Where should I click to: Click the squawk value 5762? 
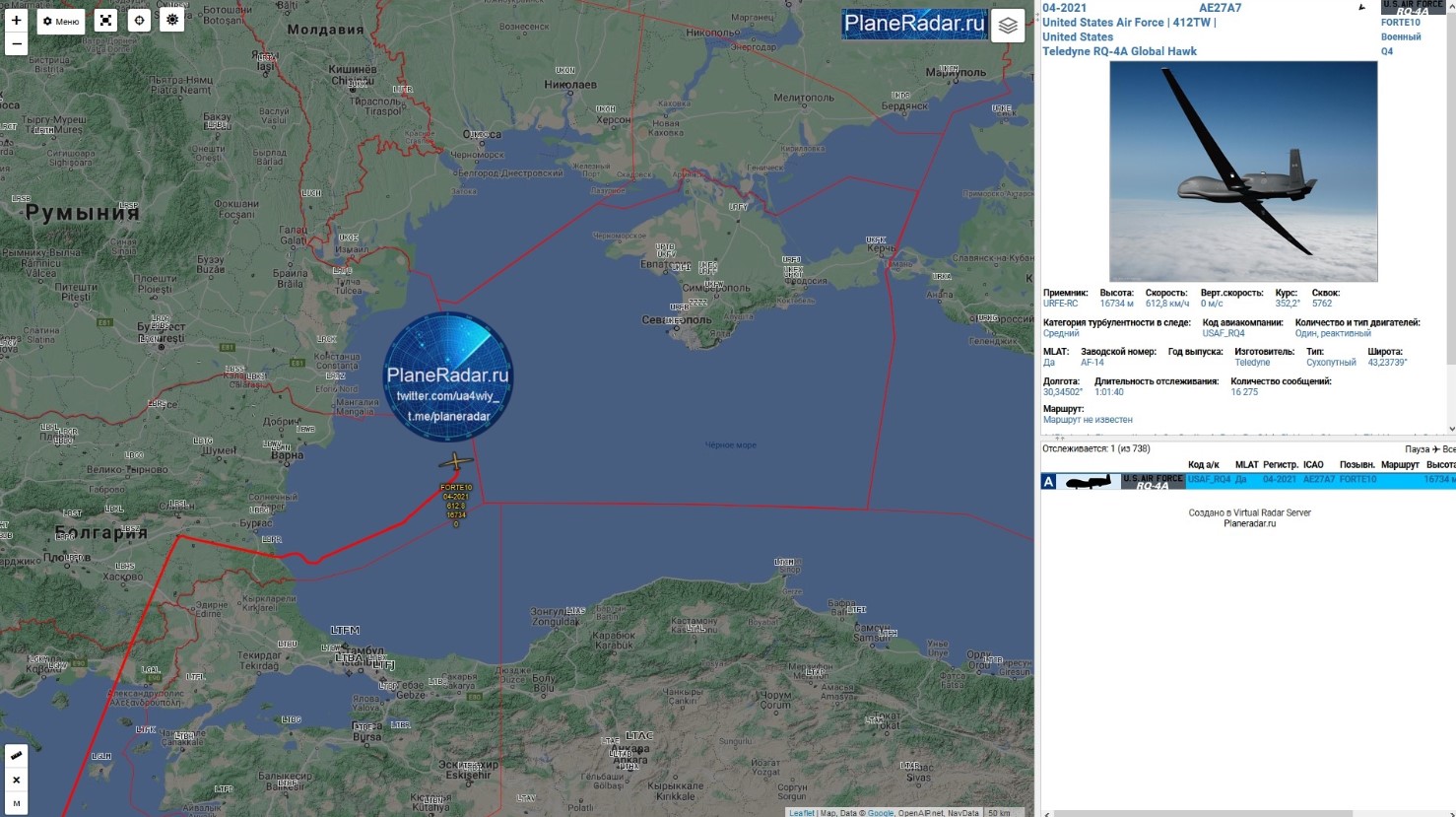(x=1321, y=304)
